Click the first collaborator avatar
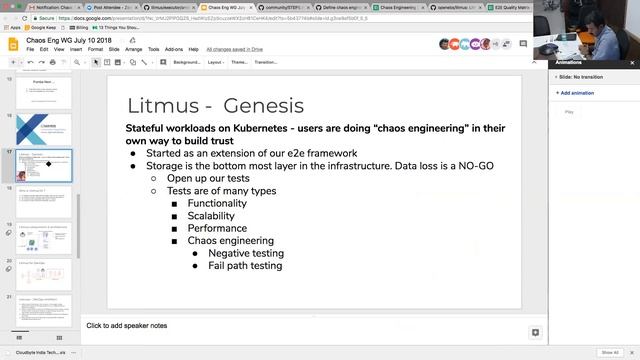The width and height of the screenshot is (640, 360). 444,44
